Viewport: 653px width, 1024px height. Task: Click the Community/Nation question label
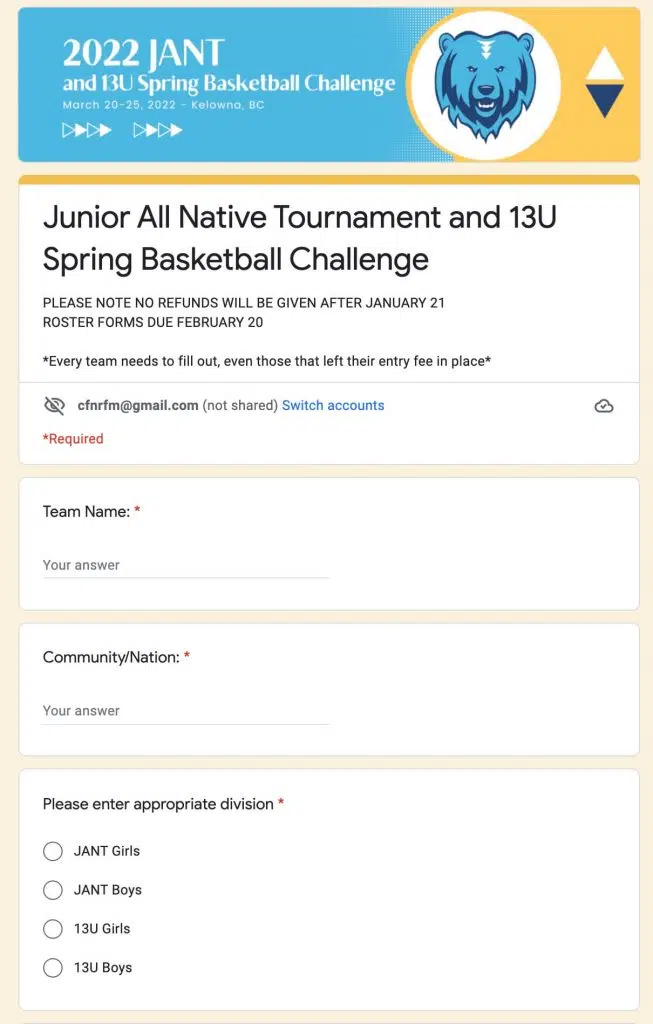tap(111, 658)
